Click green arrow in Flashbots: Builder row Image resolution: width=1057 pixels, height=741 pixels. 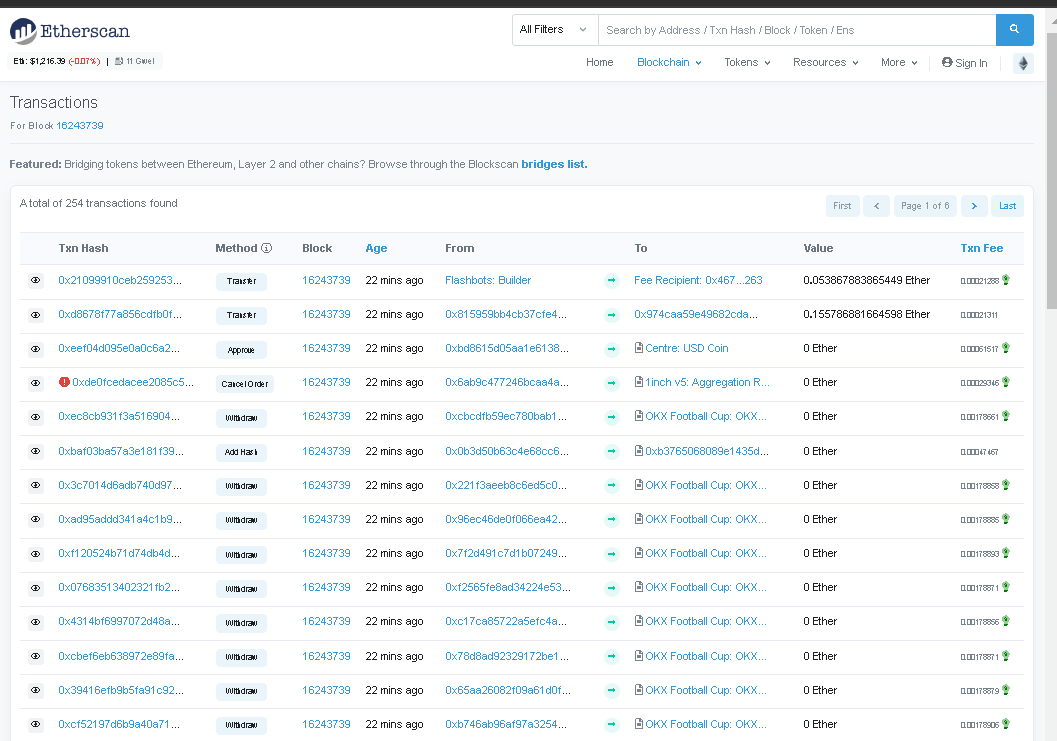611,280
